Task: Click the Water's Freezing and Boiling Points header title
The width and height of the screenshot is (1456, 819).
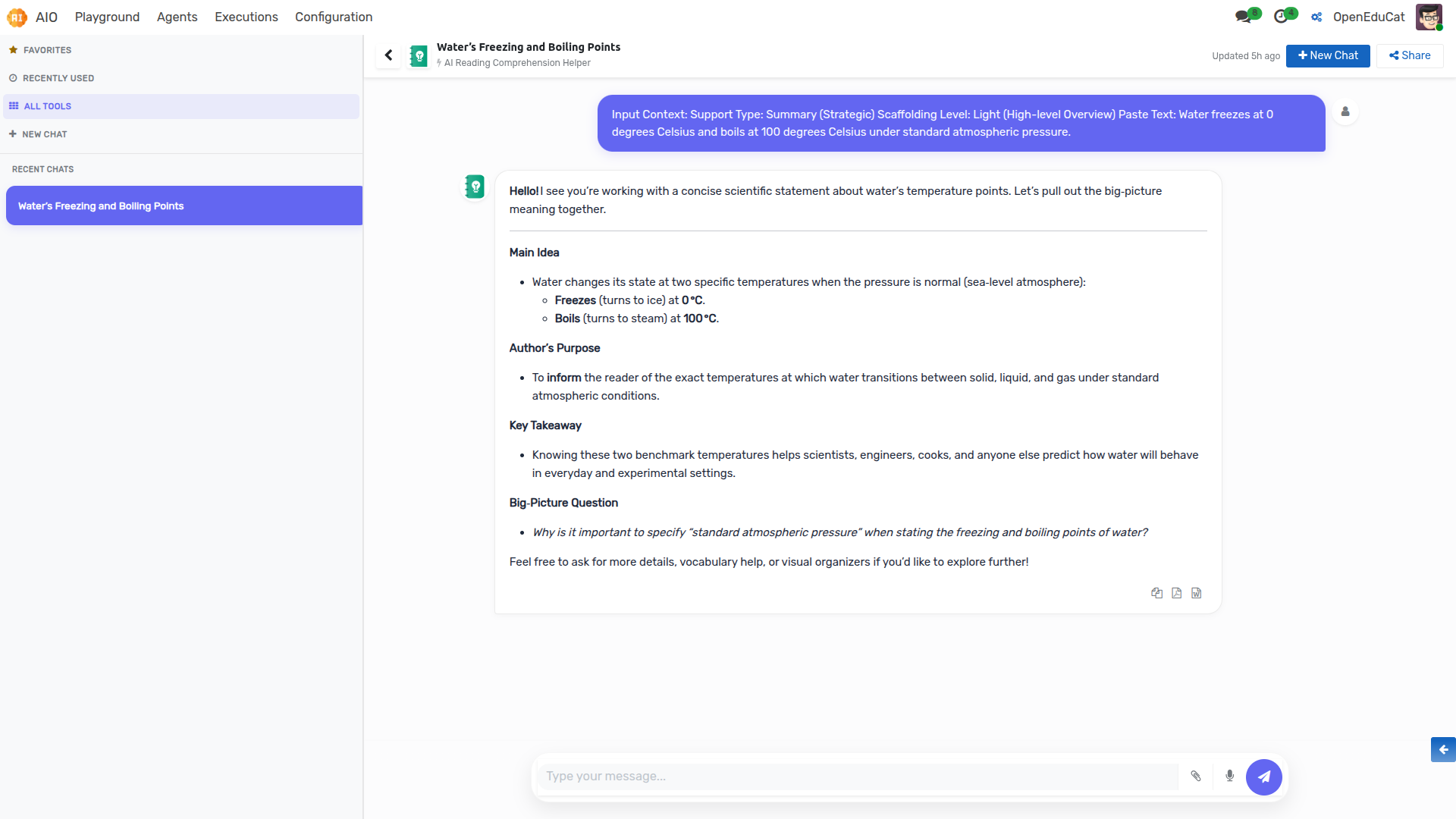Action: pyautogui.click(x=529, y=47)
